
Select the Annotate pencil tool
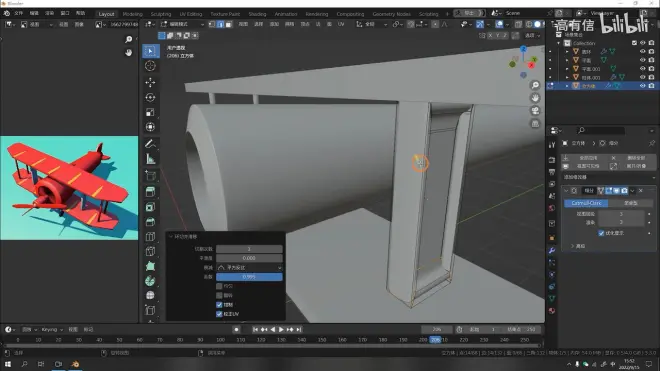coord(150,144)
